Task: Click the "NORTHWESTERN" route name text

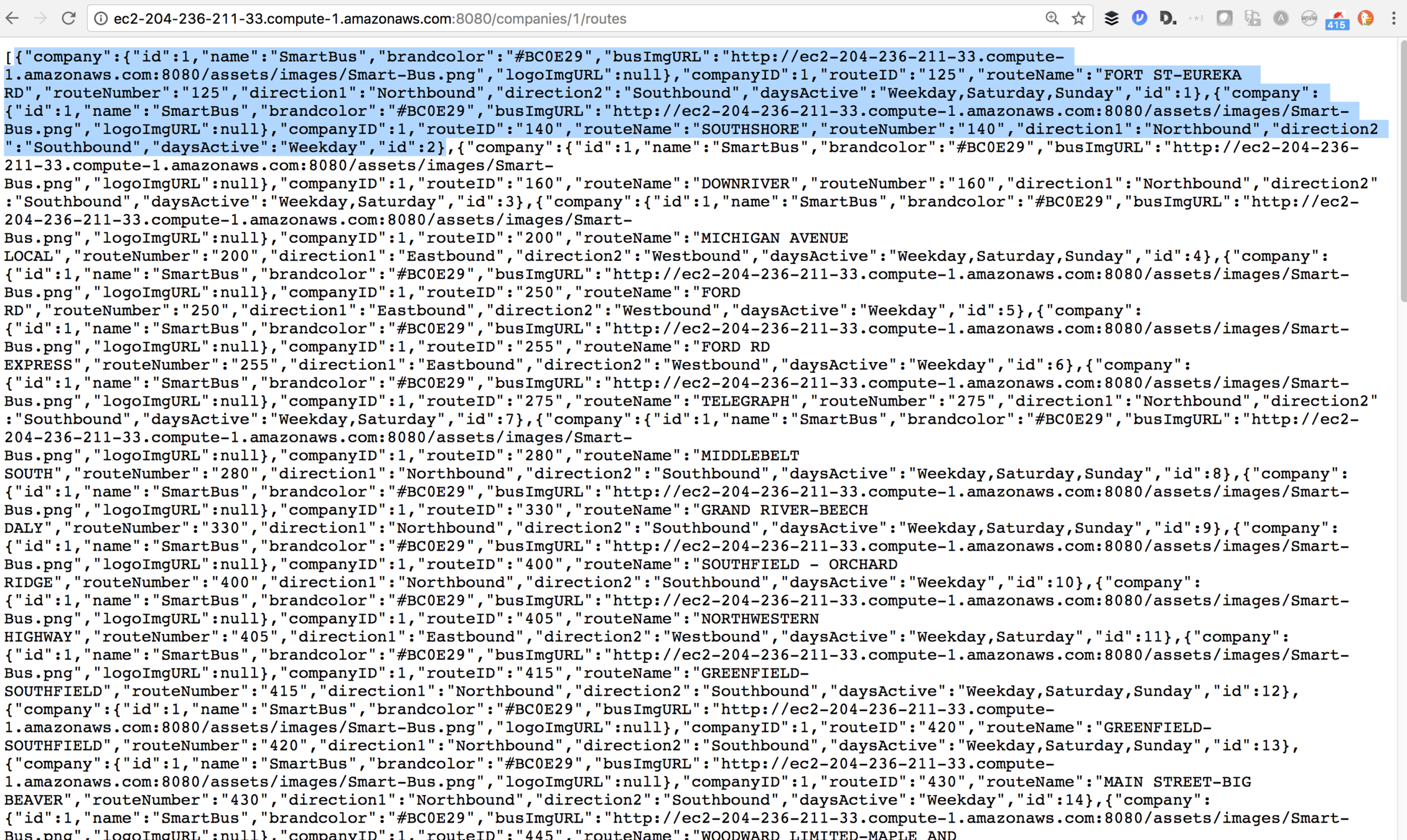Action: 760,619
